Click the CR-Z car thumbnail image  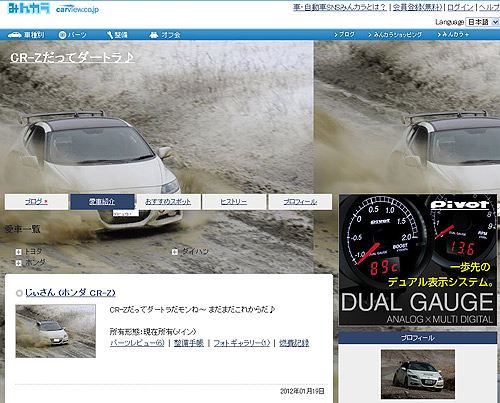[56, 331]
